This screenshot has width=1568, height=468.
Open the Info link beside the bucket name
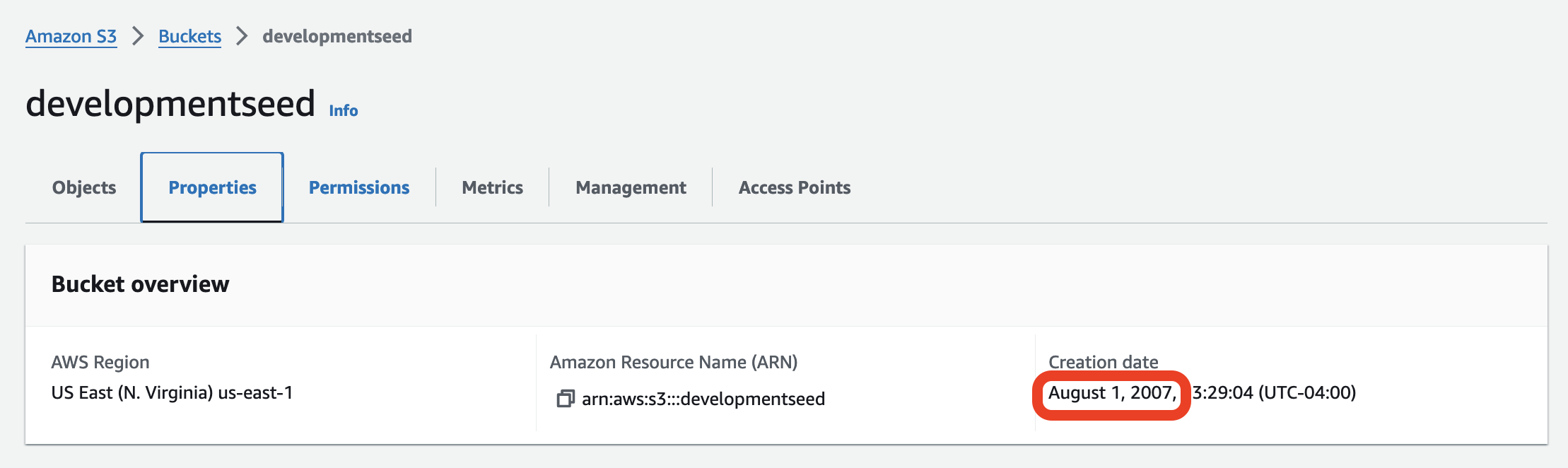(344, 110)
